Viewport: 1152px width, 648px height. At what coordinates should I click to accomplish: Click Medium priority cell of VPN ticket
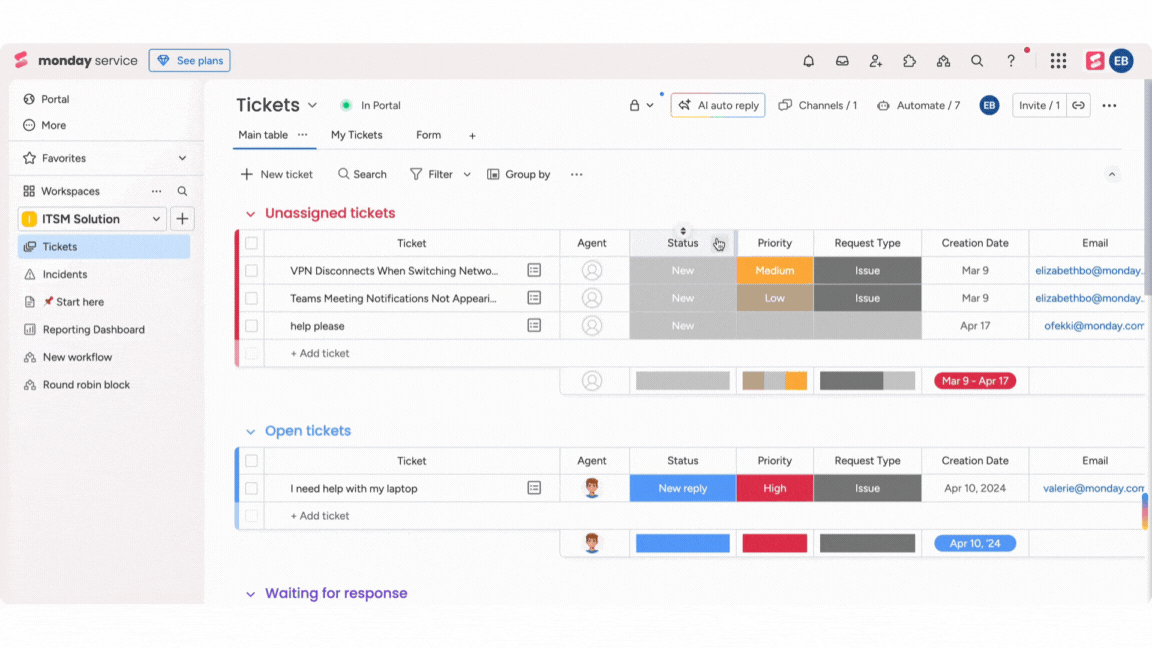[774, 270]
